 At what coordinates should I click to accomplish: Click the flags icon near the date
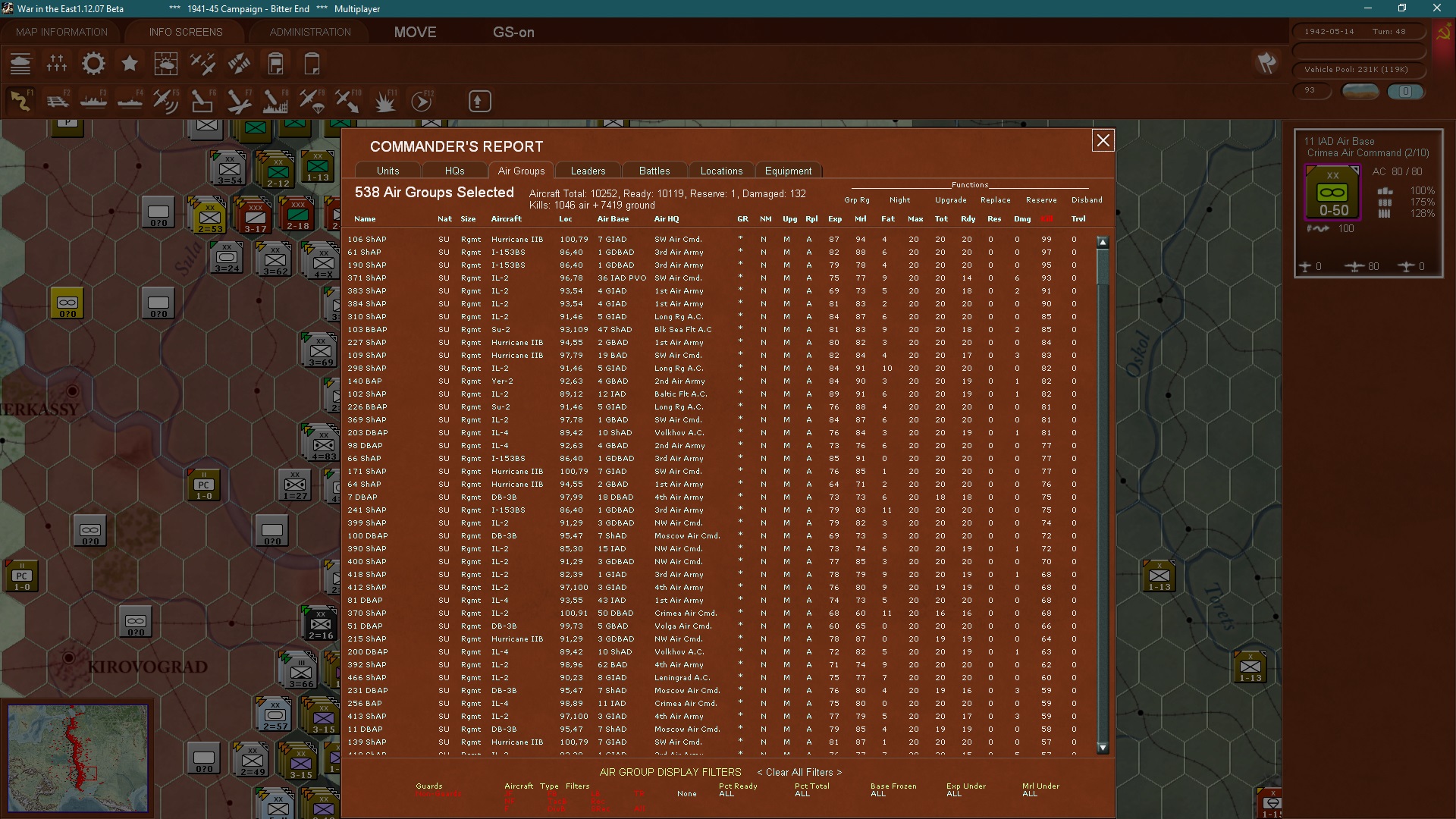pos(1266,63)
